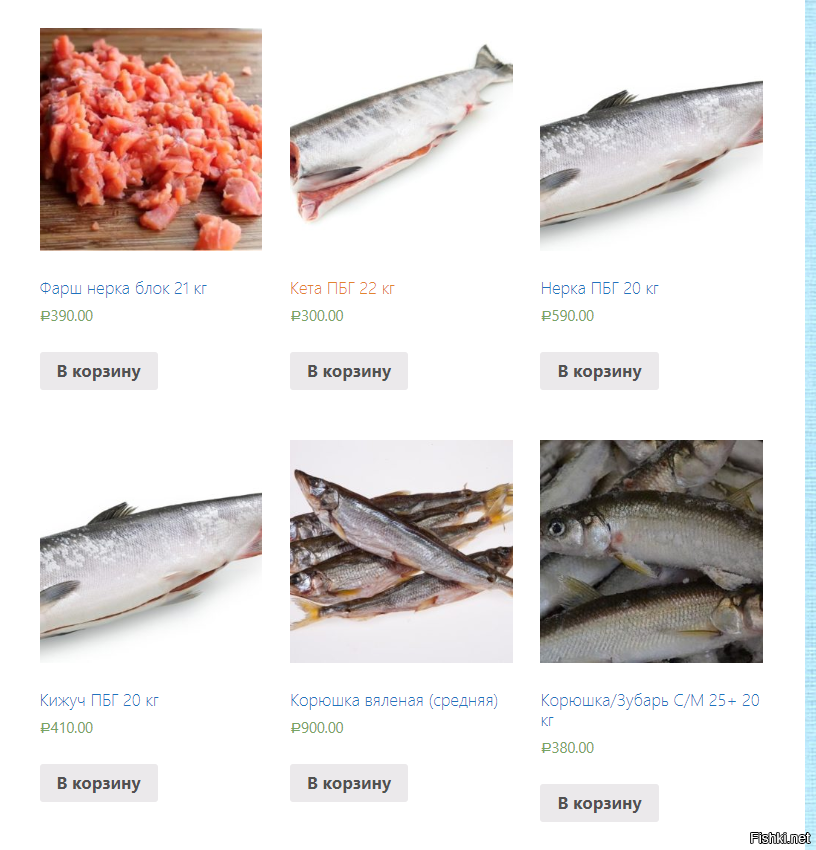Image resolution: width=816 pixels, height=850 pixels.
Task: Open the Корюшка вяленая (средняя) link
Action: [x=394, y=700]
